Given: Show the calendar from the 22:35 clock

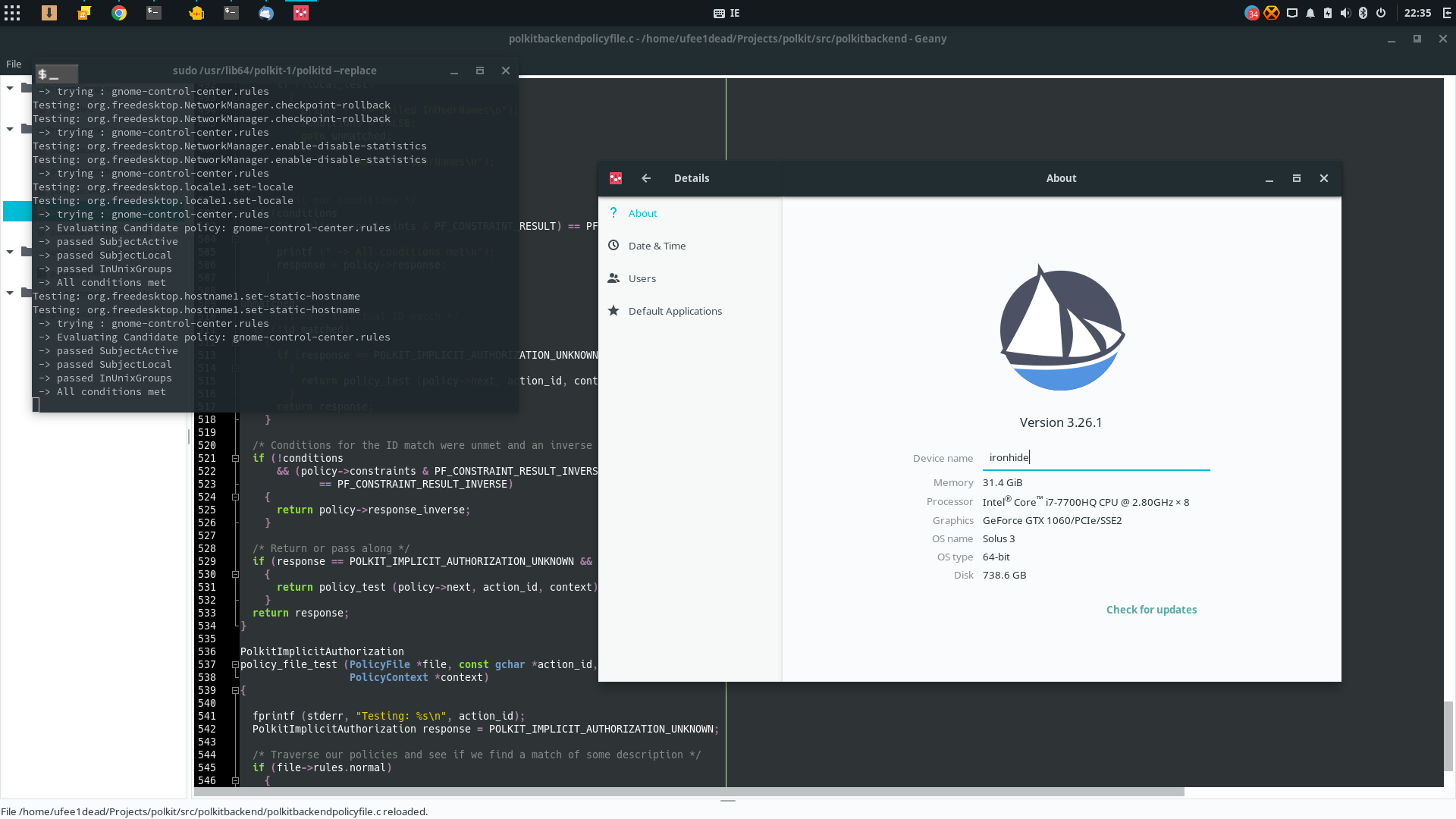Looking at the screenshot, I should click(x=1417, y=13).
